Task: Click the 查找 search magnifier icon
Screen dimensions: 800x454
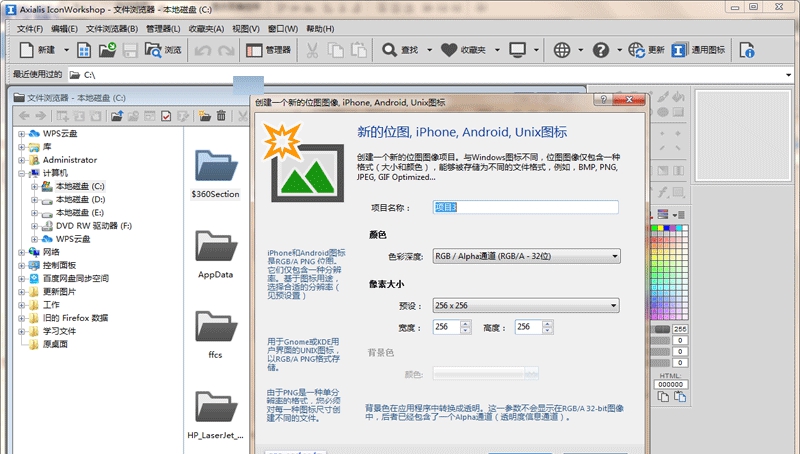Action: coord(389,50)
